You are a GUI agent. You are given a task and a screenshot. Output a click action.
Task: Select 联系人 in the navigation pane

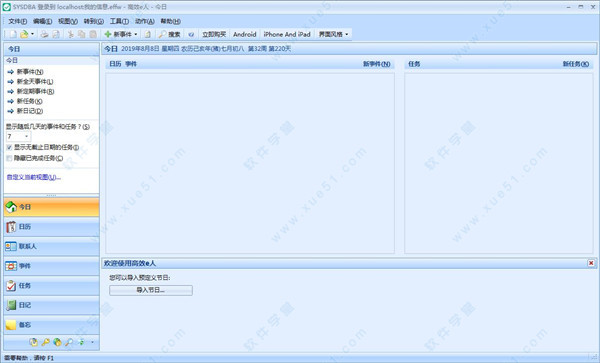tap(51, 246)
